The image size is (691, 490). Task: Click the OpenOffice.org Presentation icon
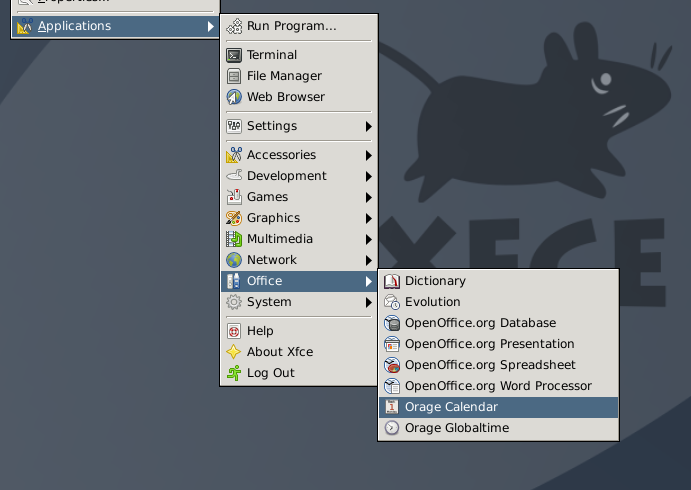tap(392, 344)
